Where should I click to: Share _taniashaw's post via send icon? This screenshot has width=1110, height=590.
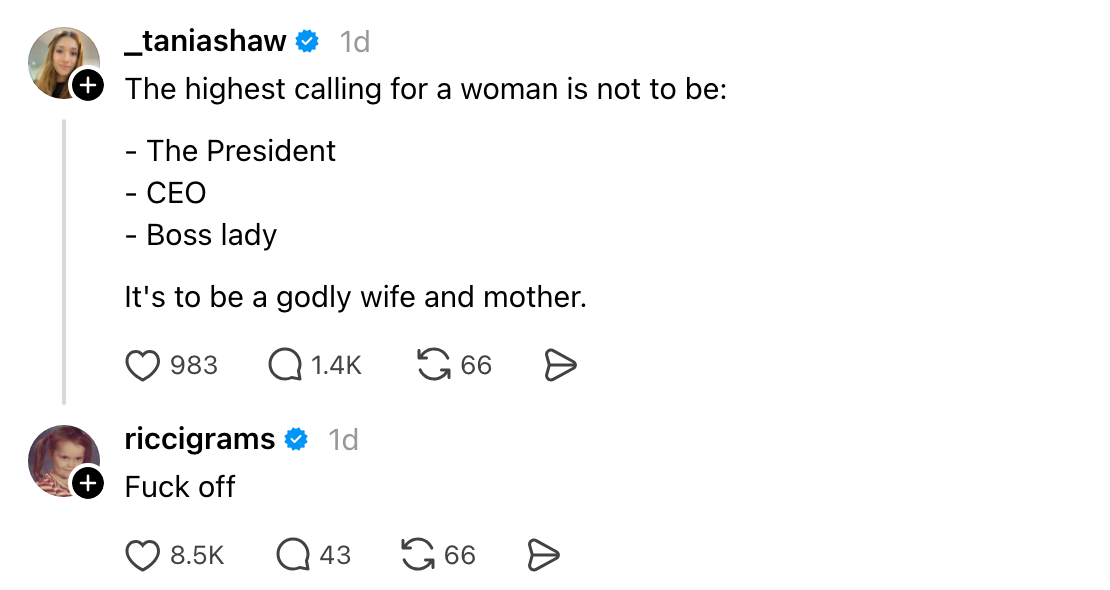click(561, 367)
